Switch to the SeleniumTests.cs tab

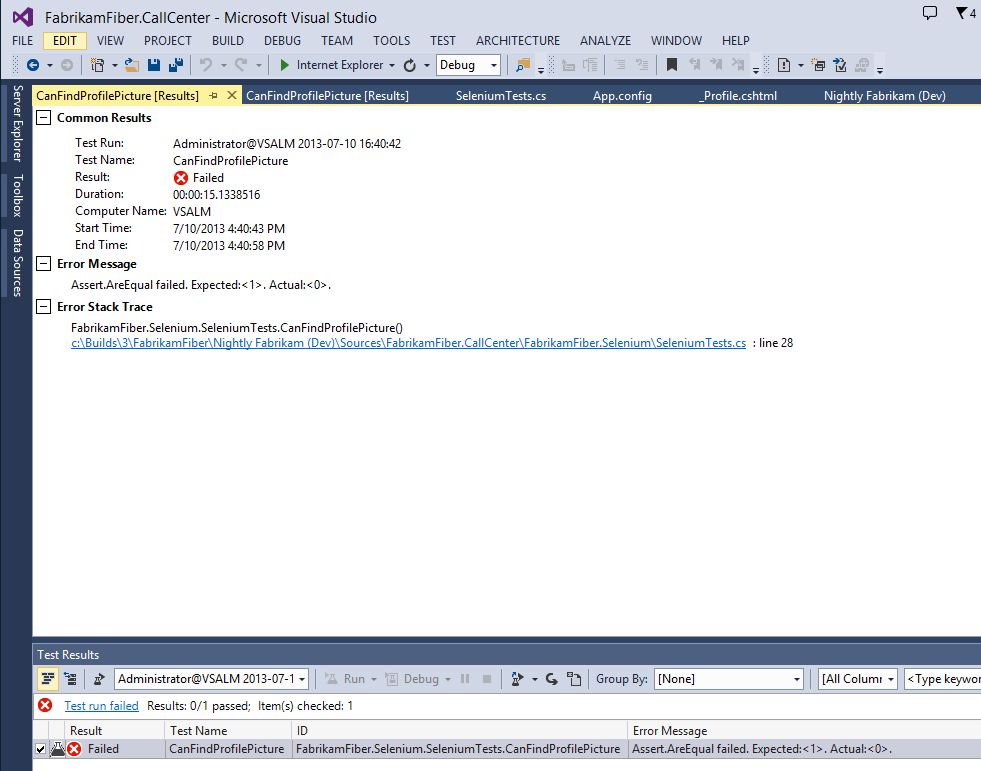pos(501,96)
